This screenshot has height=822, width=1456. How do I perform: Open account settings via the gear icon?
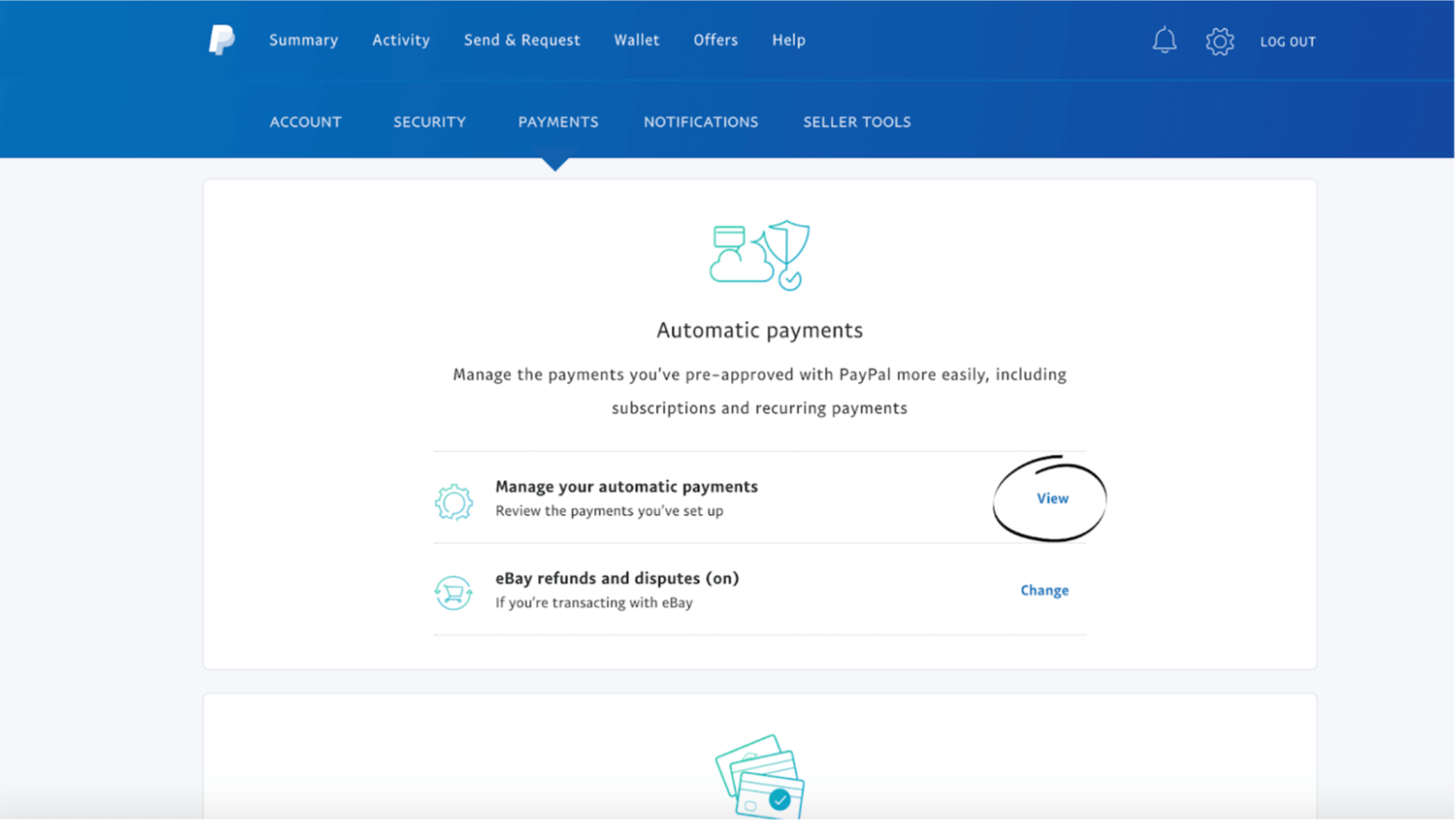[x=1219, y=41]
